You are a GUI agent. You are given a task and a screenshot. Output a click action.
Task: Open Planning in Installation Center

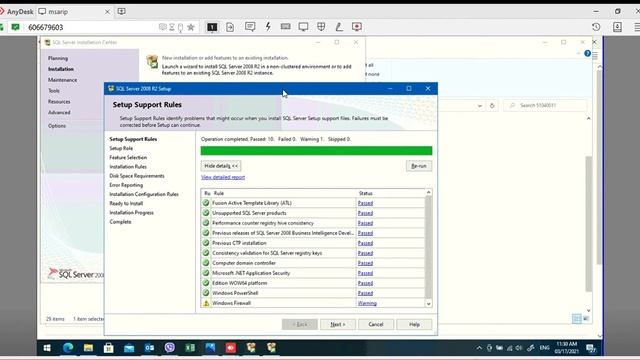pos(58,58)
